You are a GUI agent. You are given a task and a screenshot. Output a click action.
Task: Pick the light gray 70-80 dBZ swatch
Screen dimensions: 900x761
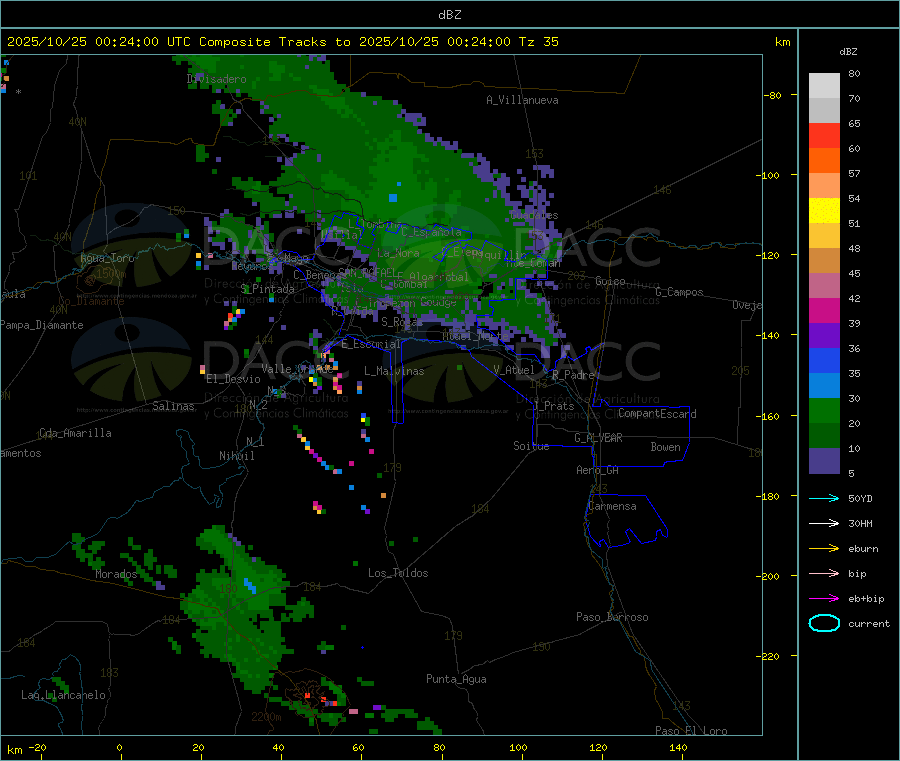[x=824, y=86]
